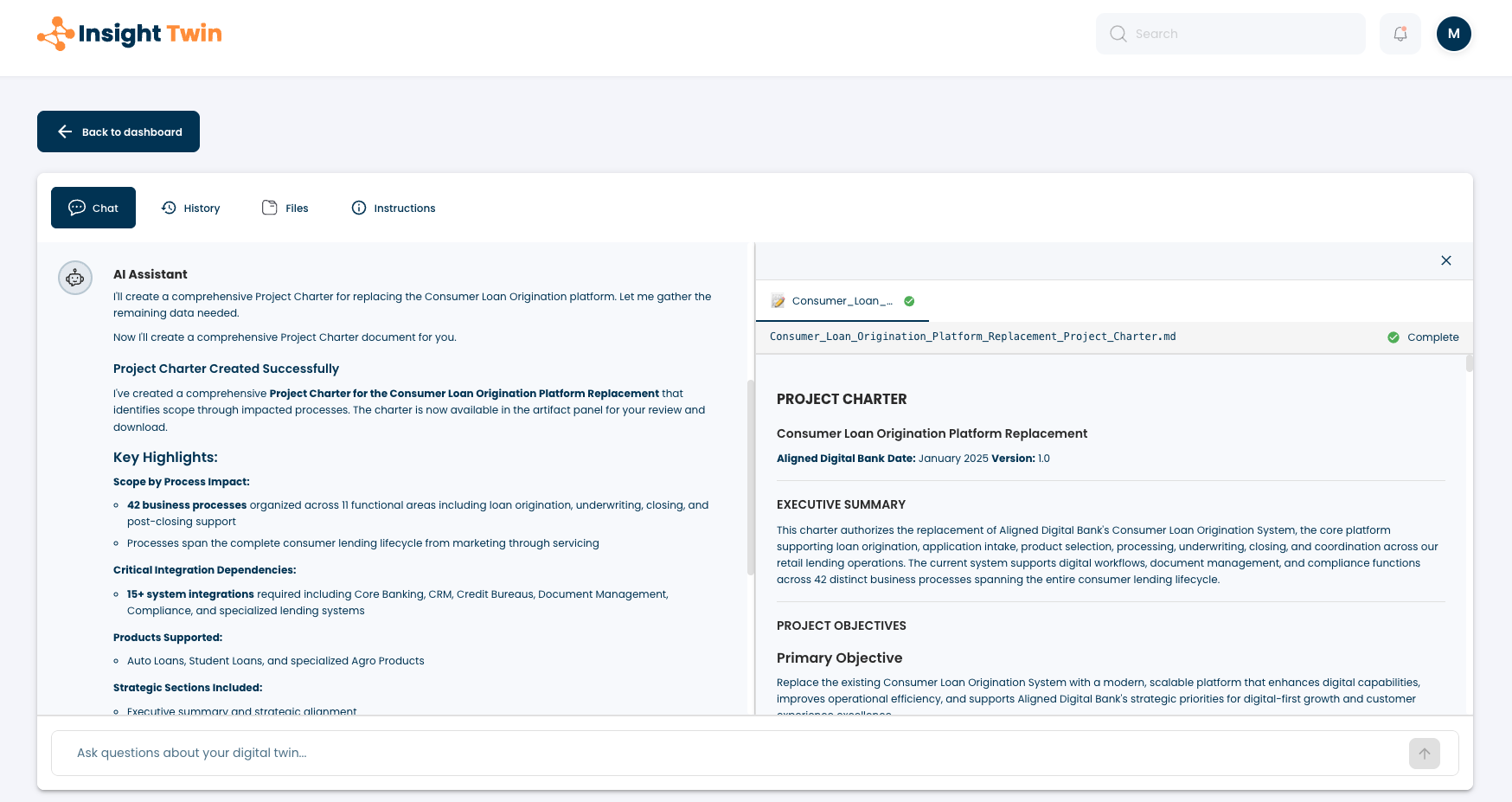Click the 'PROJECT OBJECTIVES' heading
This screenshot has height=802, width=1512.
click(842, 626)
